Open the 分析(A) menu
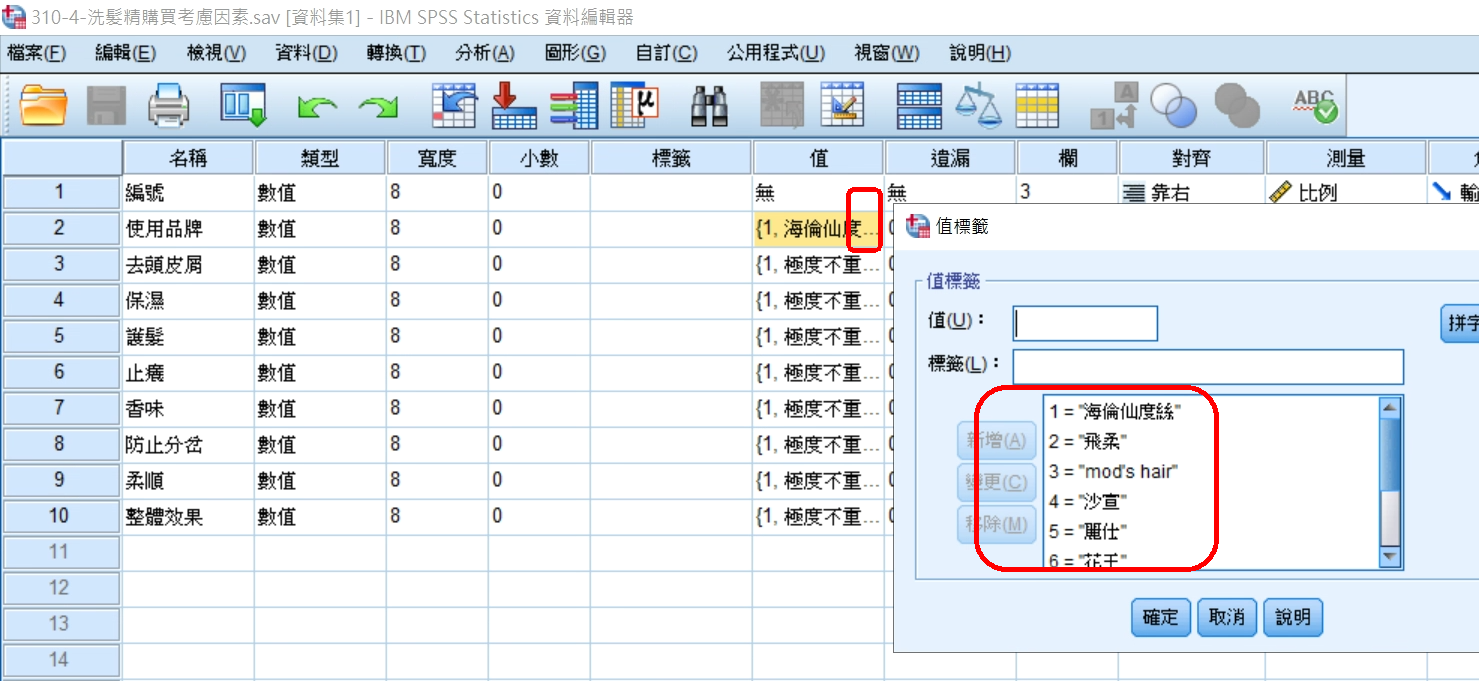1479x681 pixels. pos(484,53)
